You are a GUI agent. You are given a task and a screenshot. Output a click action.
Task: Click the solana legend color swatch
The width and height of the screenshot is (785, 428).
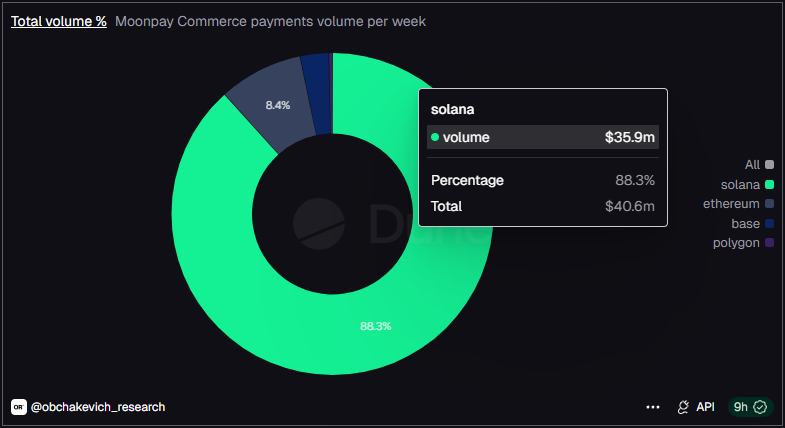[770, 184]
